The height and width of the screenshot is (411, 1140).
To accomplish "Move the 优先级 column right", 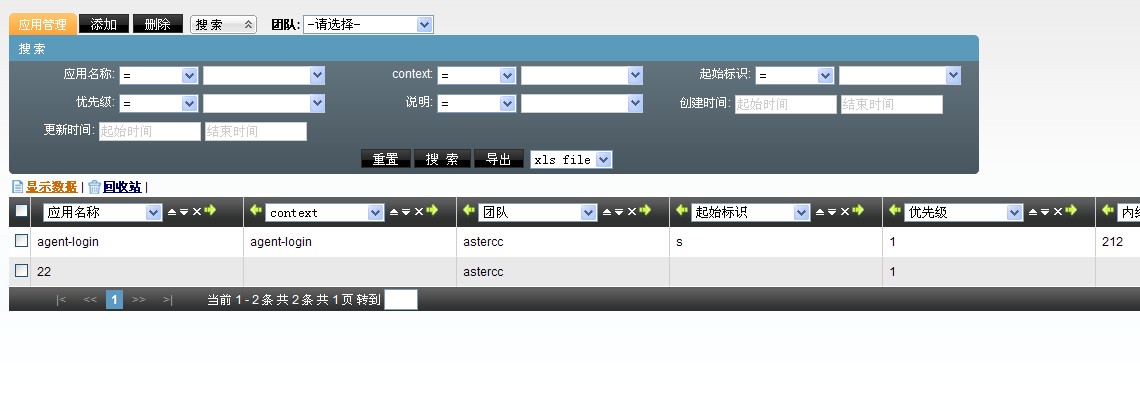I will [1071, 211].
